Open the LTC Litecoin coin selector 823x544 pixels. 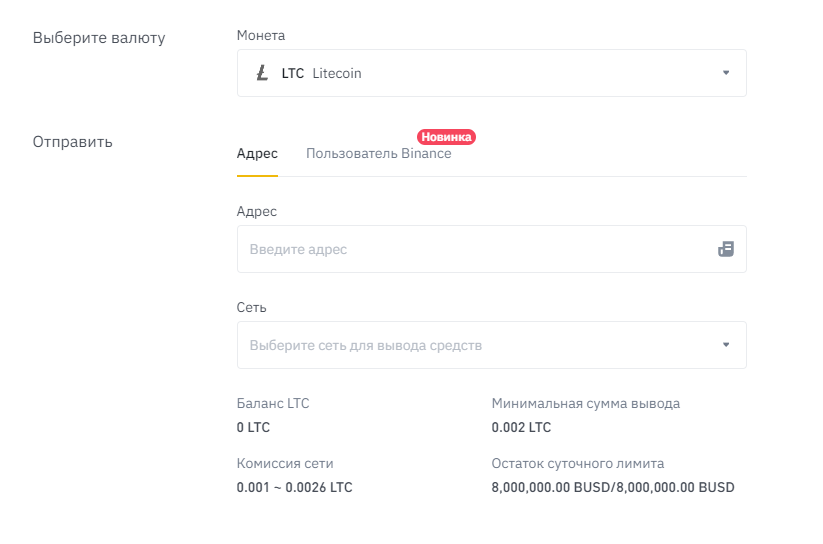coord(492,73)
